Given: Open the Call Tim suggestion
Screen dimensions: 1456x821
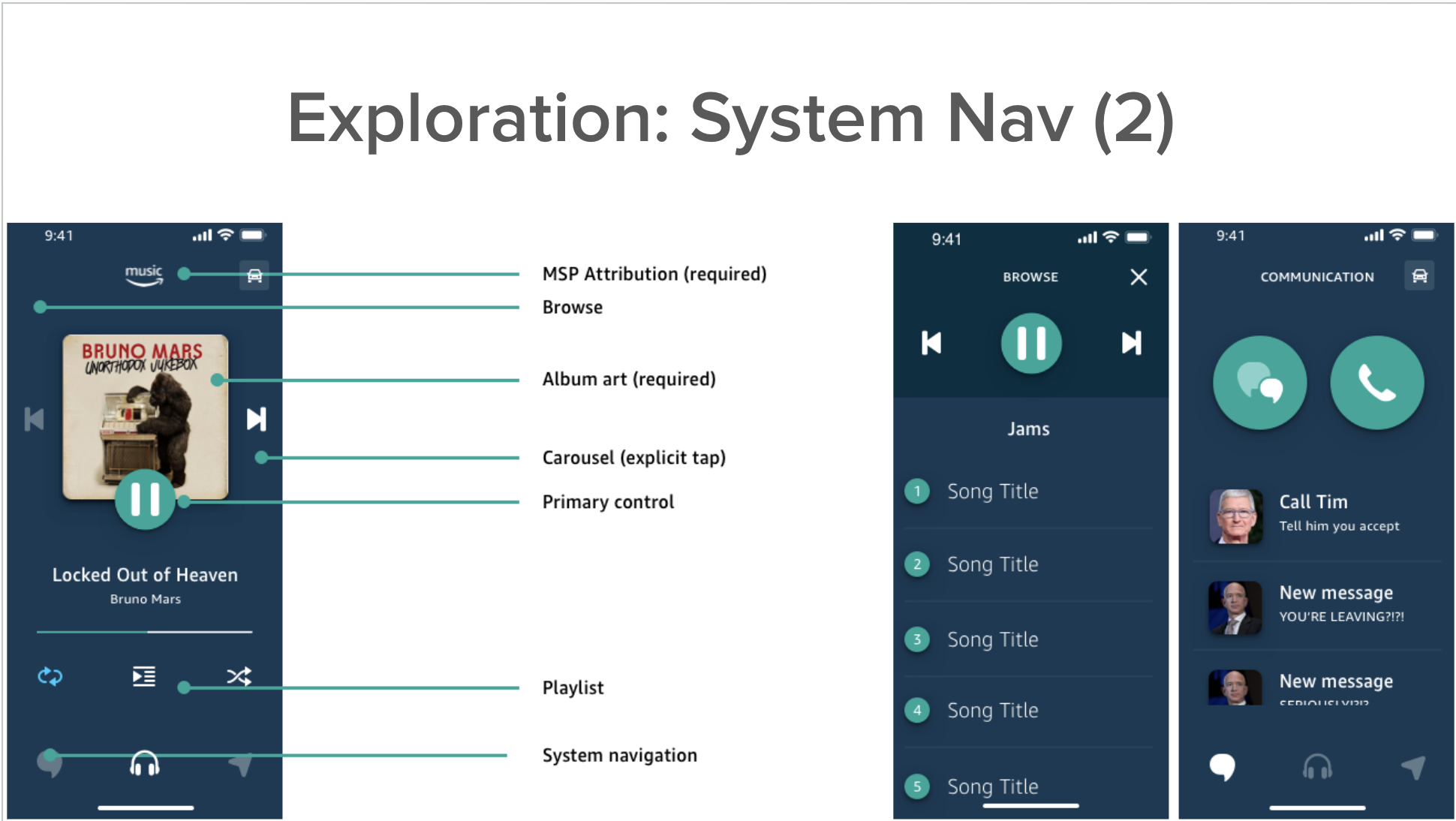Looking at the screenshot, I should (x=1318, y=516).
